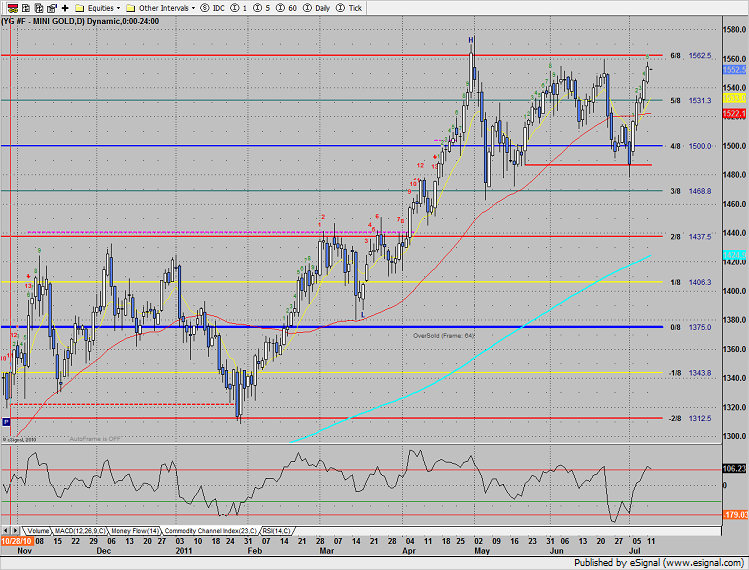The image size is (749, 570).
Task: Click the cyan 1424 moving average tag
Action: point(734,255)
